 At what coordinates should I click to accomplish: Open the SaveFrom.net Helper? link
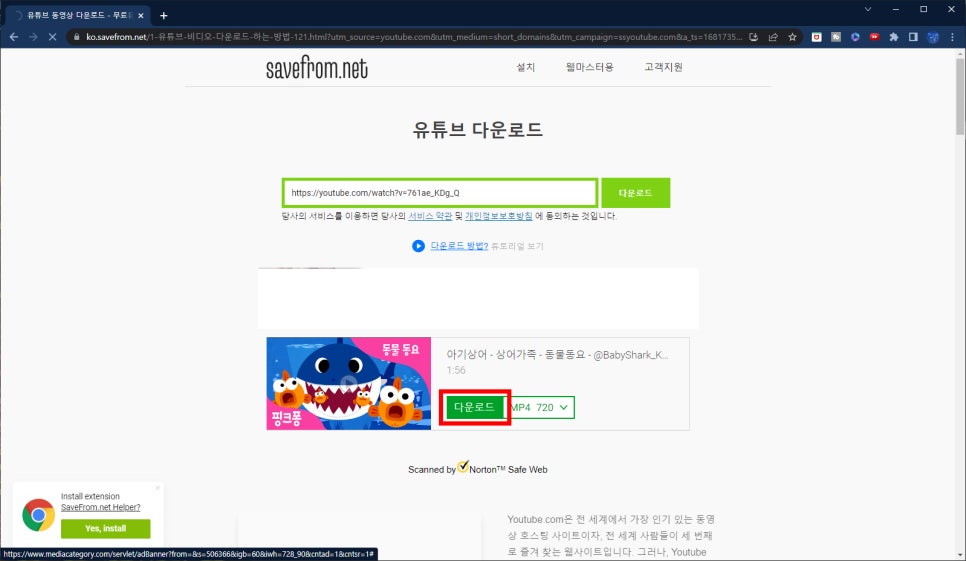pos(100,507)
